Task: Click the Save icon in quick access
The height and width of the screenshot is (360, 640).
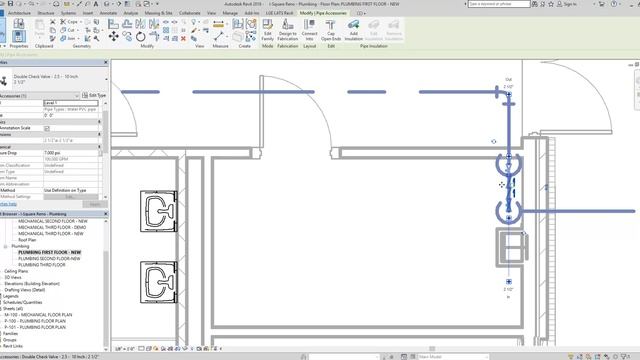Action: click(x=11, y=4)
